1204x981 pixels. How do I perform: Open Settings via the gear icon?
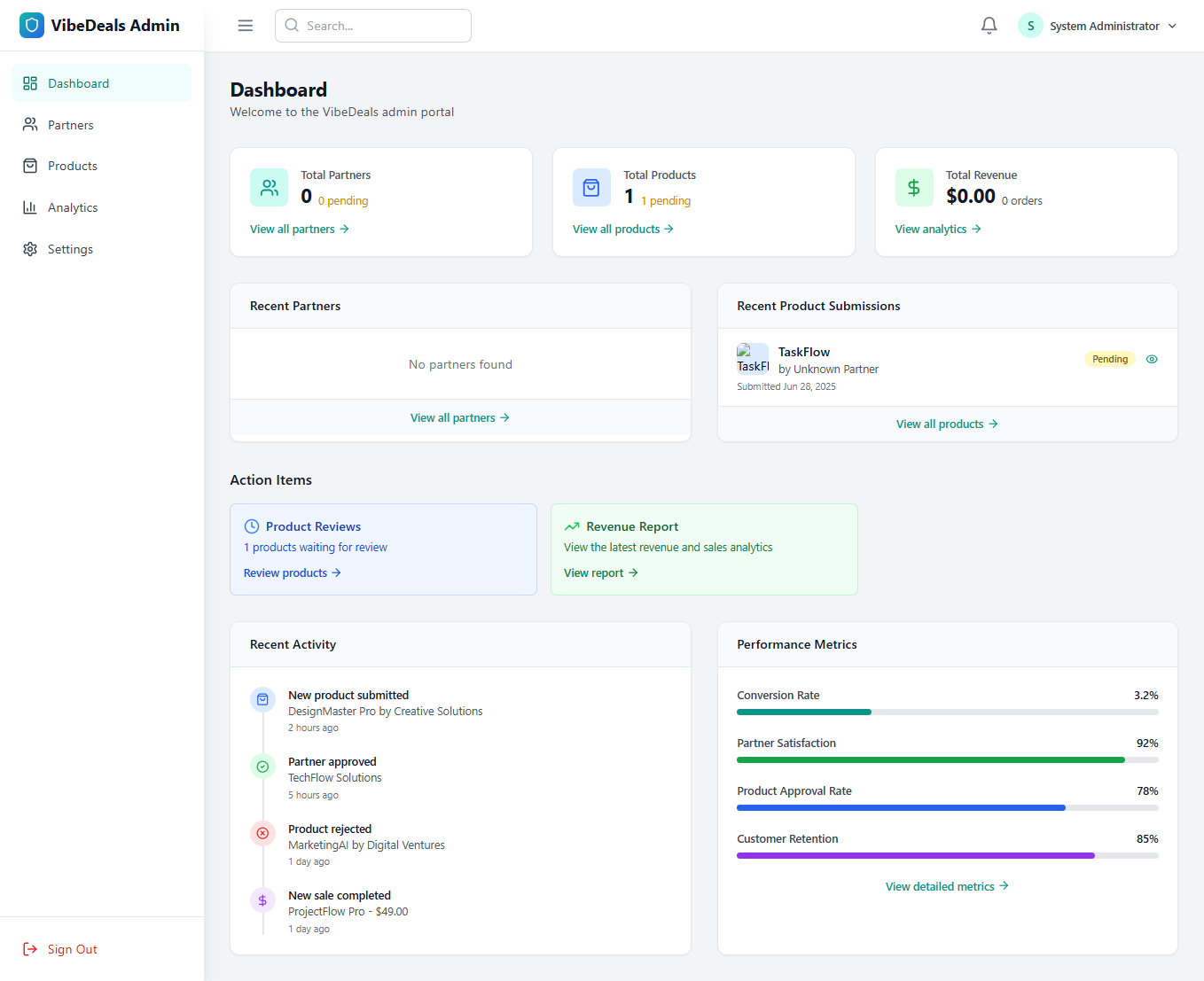(30, 249)
